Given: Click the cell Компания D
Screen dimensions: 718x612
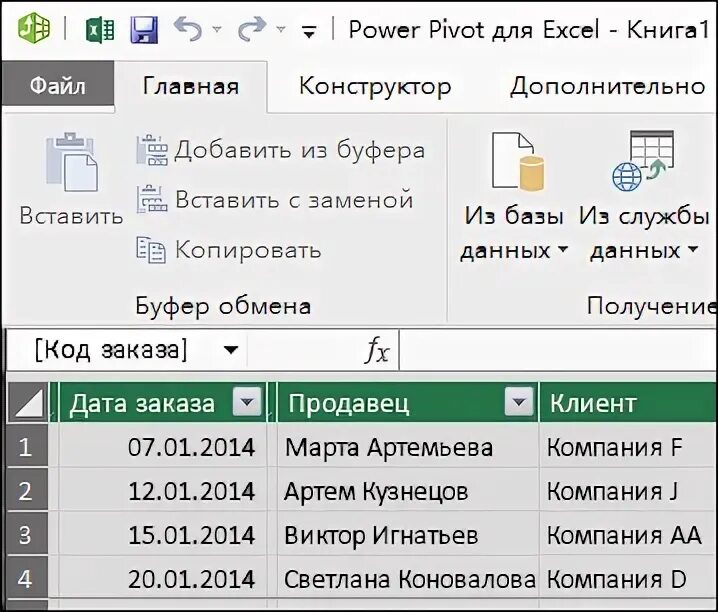Looking at the screenshot, I should [x=628, y=578].
